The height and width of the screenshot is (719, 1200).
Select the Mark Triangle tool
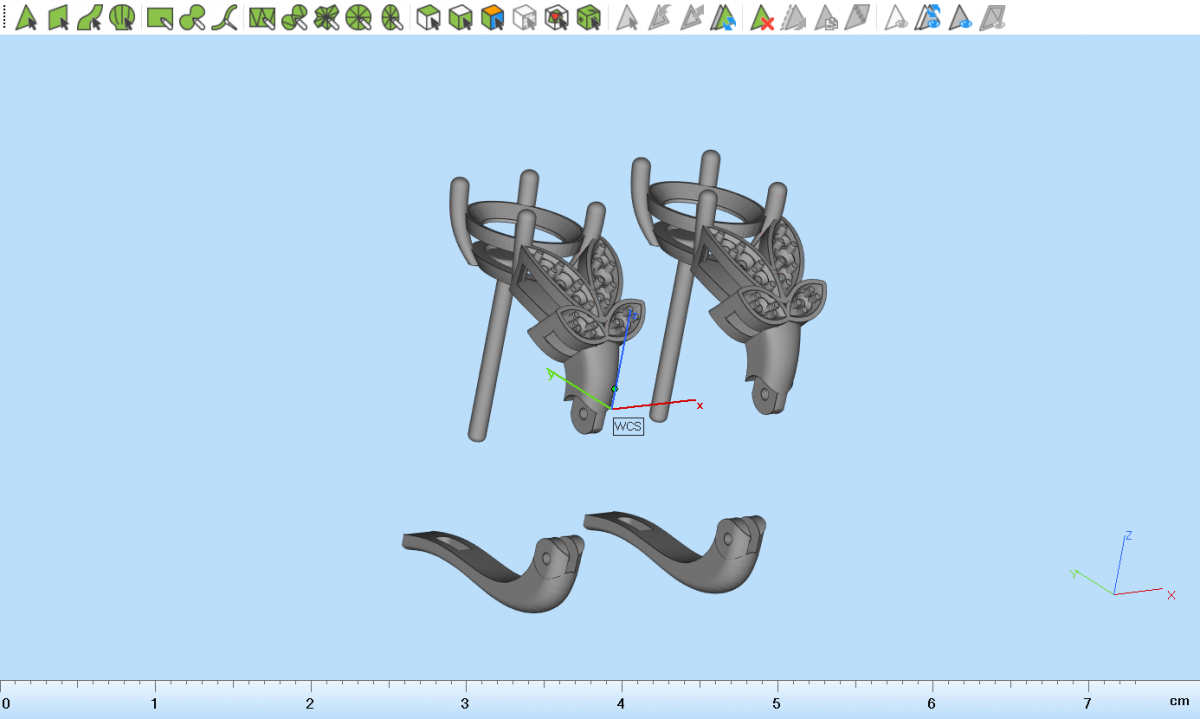(x=26, y=17)
